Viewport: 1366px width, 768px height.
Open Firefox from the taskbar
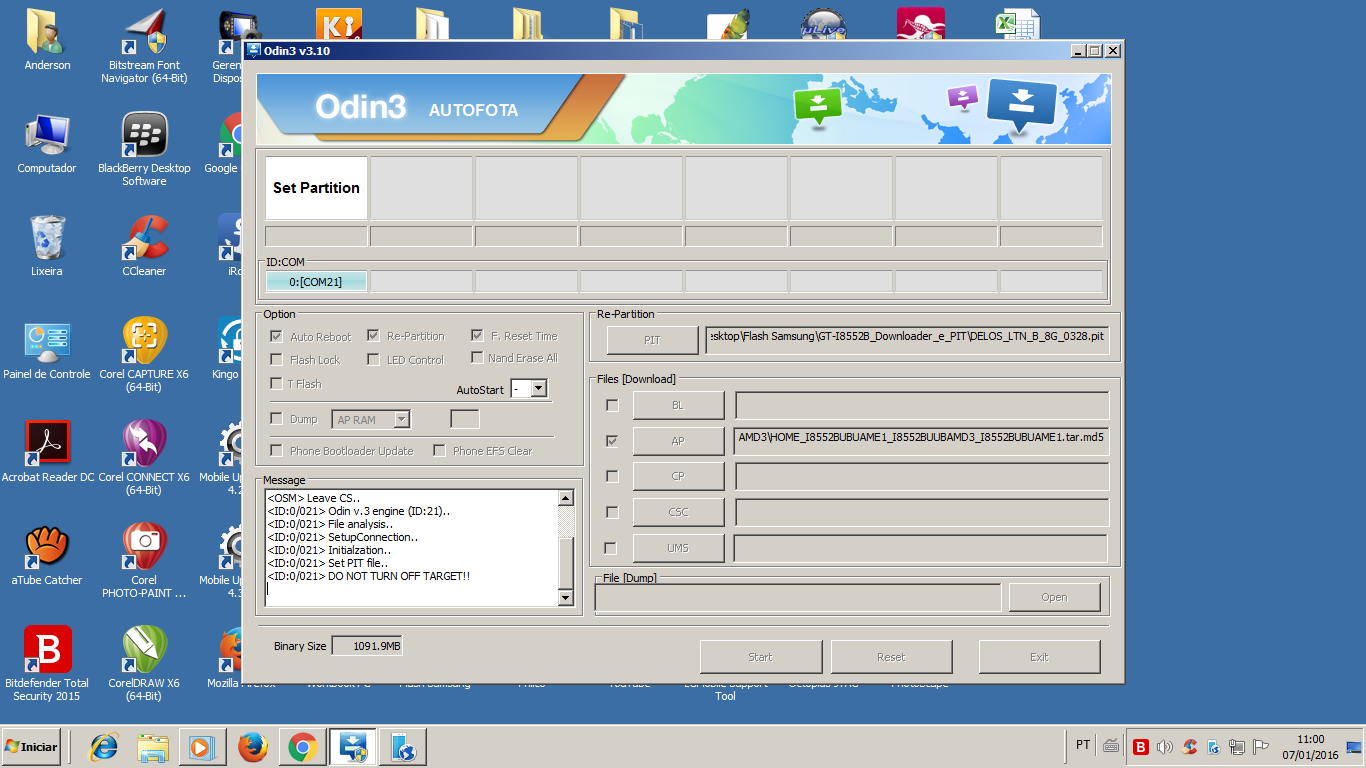click(253, 747)
